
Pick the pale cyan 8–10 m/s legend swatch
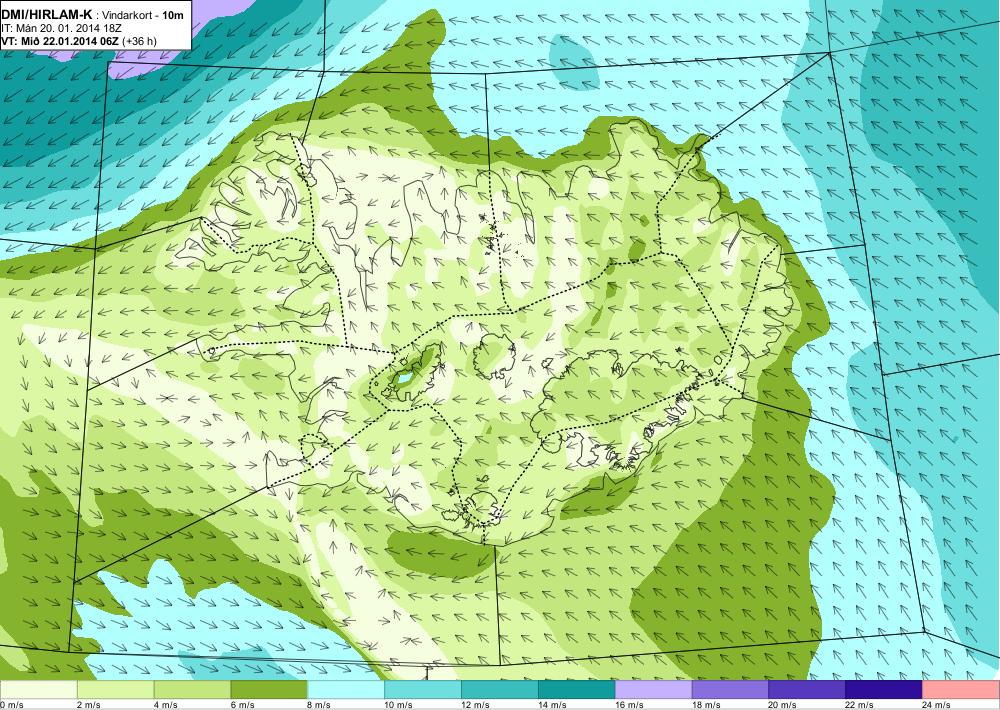(346, 690)
